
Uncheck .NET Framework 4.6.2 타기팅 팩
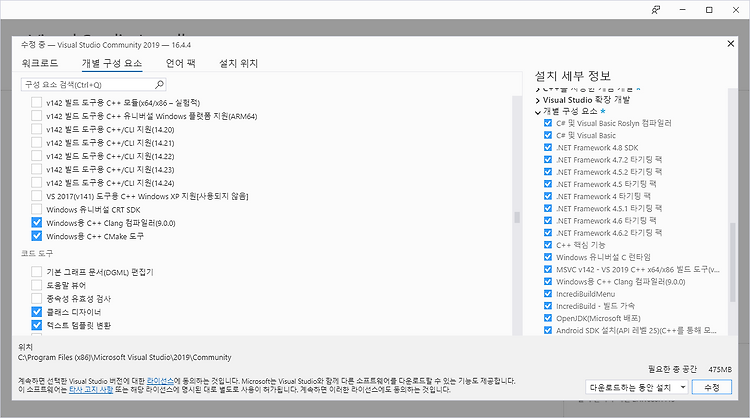coord(548,233)
